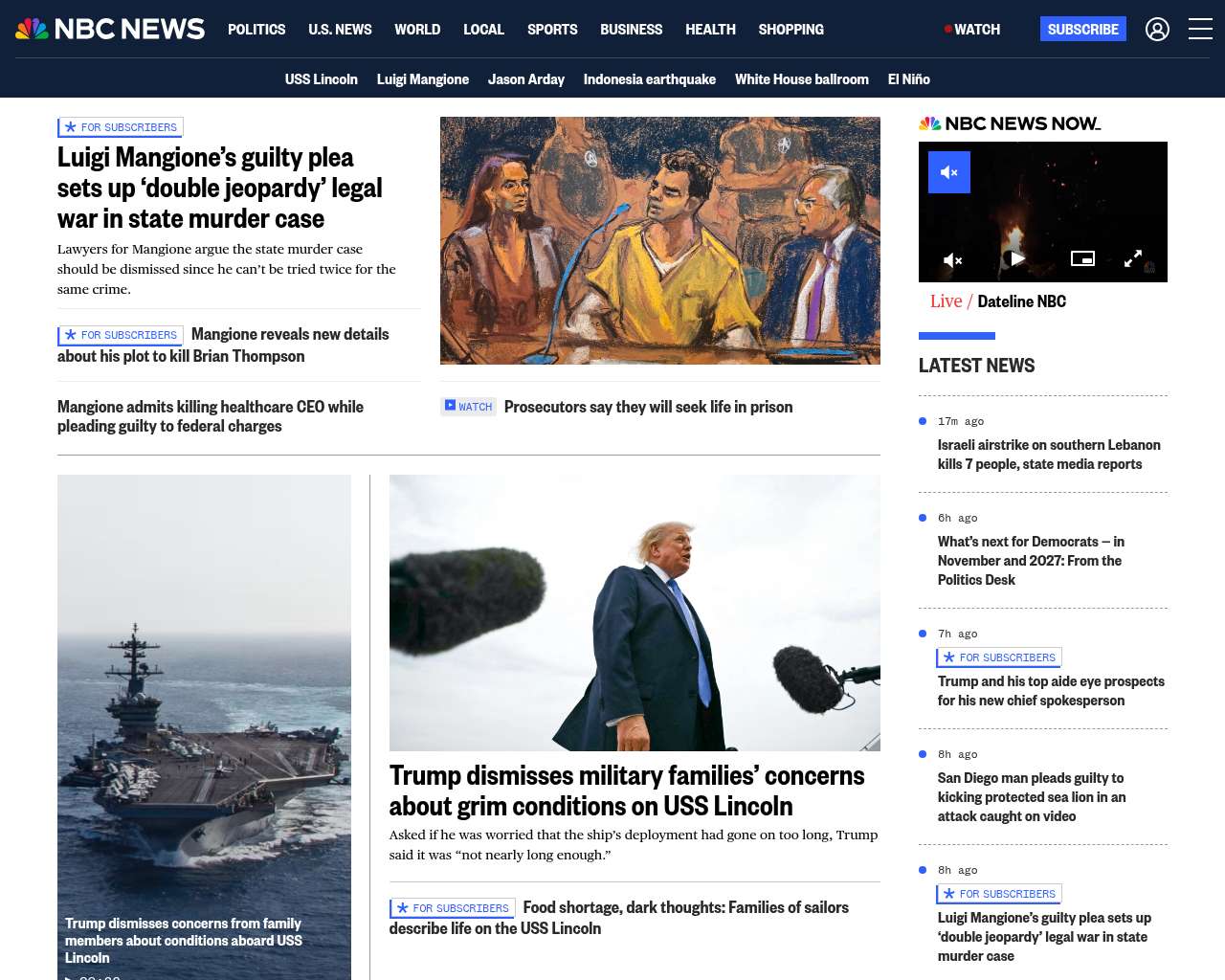Open the account profile icon
The image size is (1225, 980).
[x=1157, y=30]
